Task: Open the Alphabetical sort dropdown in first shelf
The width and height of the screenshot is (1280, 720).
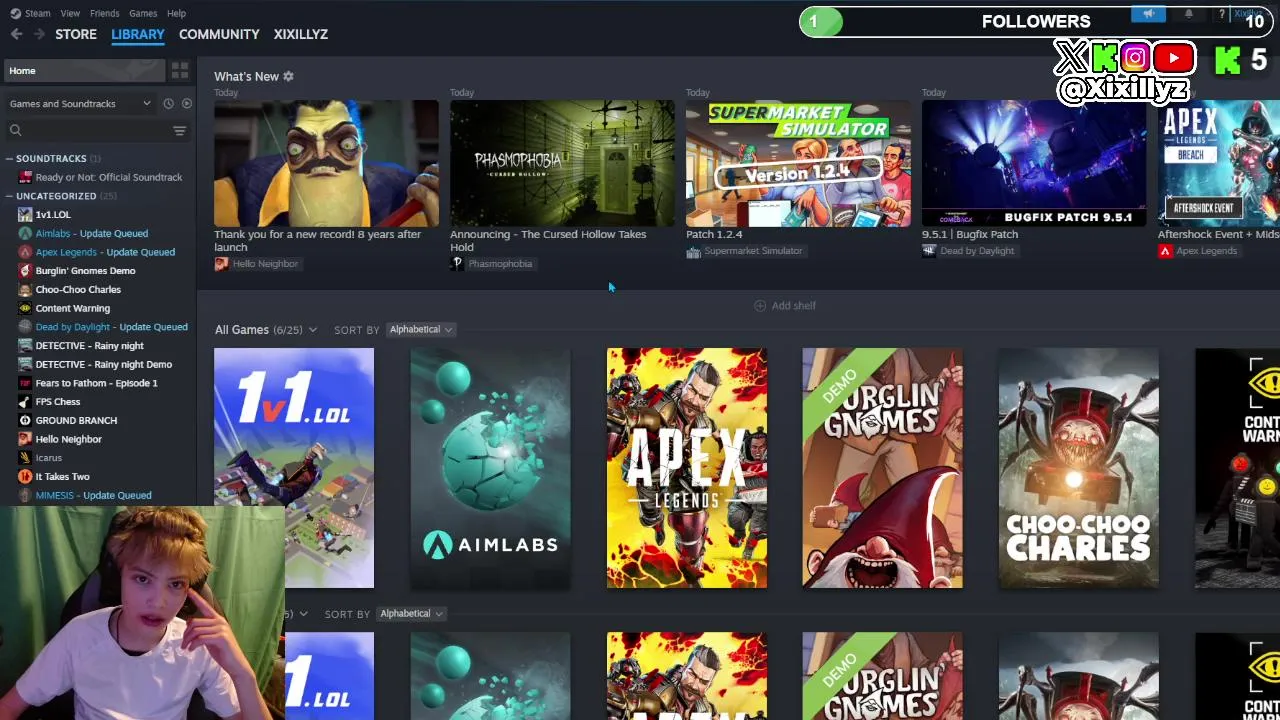Action: tap(420, 330)
